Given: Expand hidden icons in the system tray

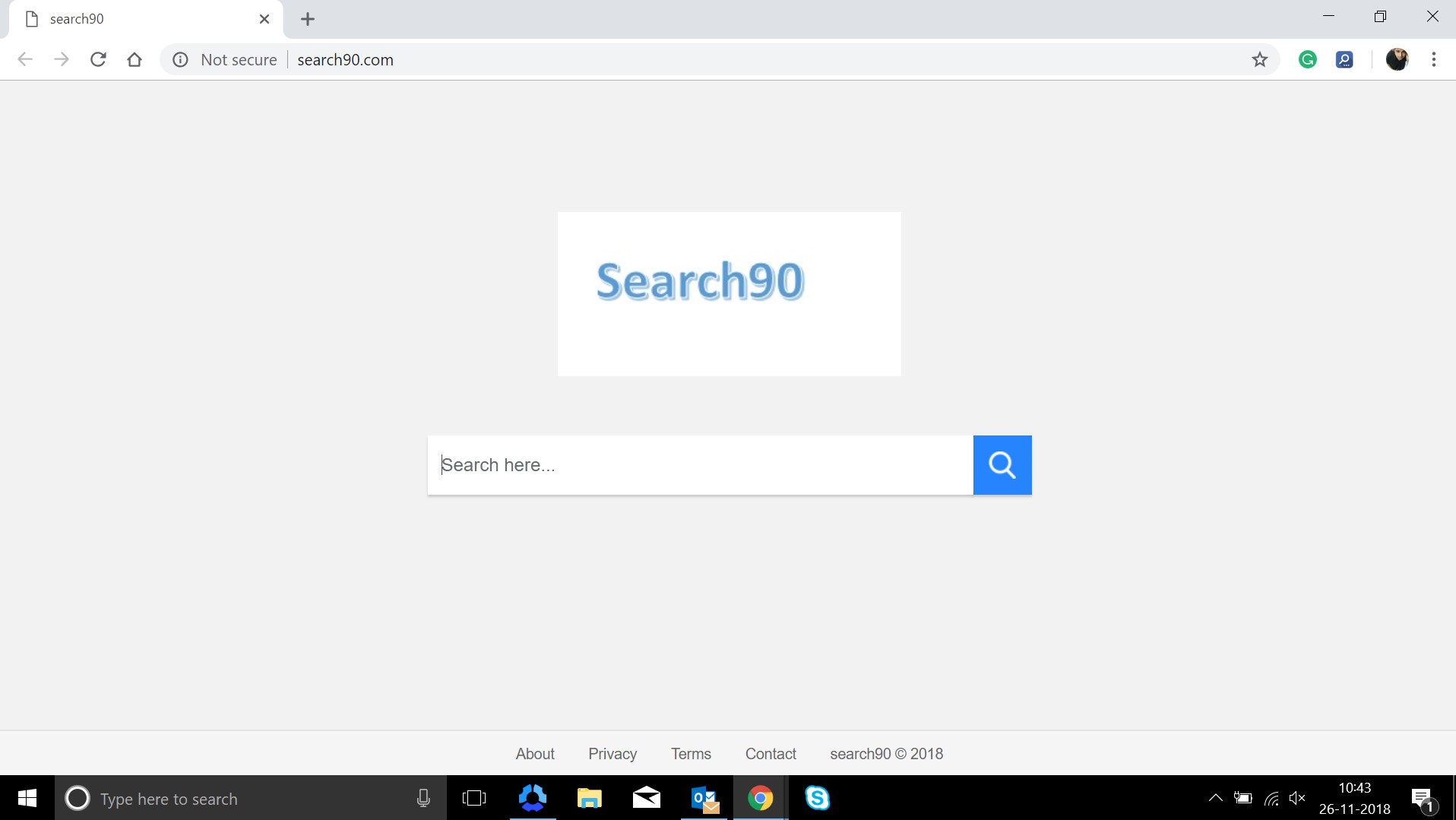Looking at the screenshot, I should [x=1214, y=798].
